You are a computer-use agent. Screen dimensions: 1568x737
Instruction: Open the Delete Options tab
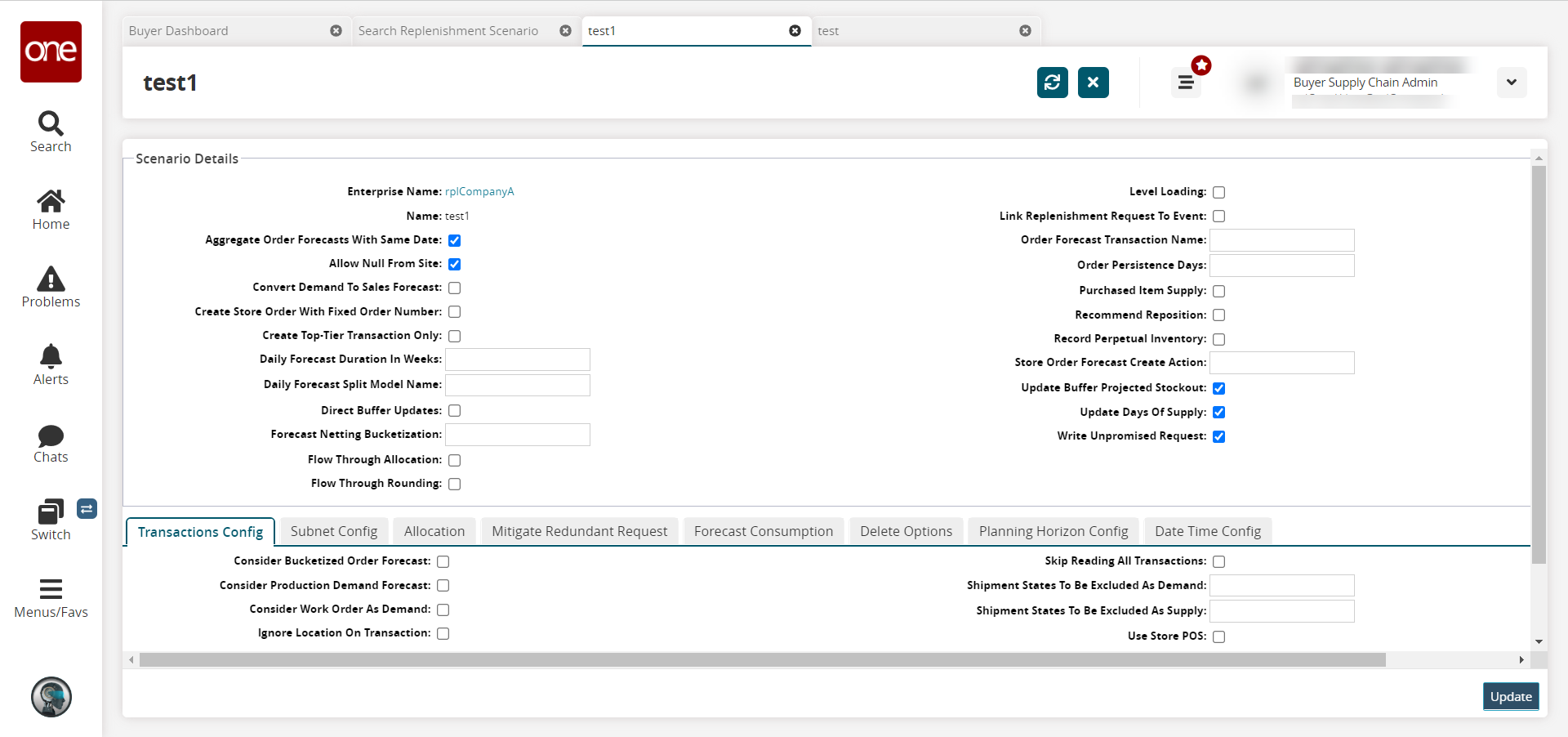pyautogui.click(x=906, y=531)
